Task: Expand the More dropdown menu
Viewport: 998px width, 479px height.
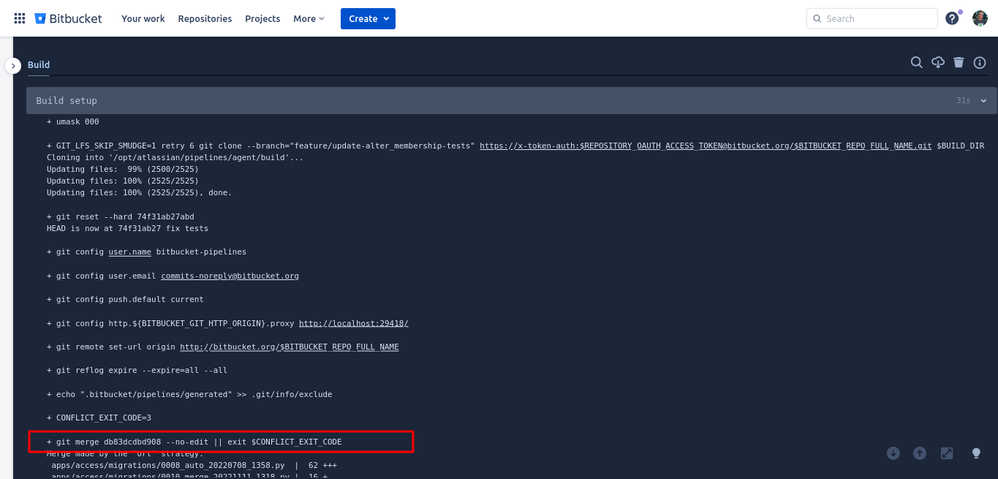Action: 309,18
